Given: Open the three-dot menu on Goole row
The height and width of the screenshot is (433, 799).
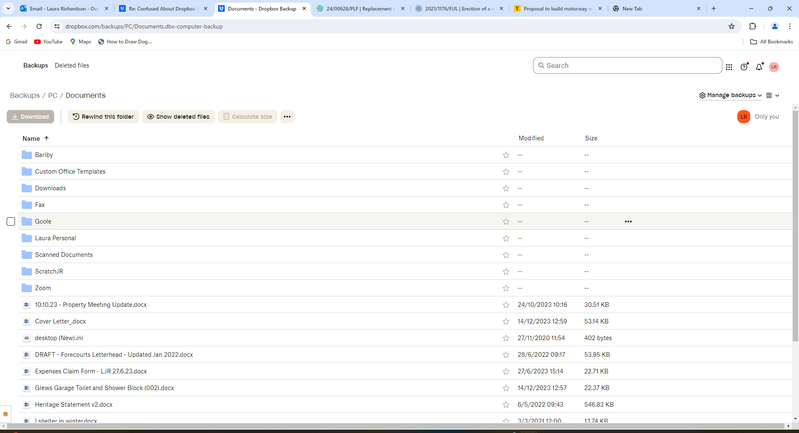Looking at the screenshot, I should point(628,222).
